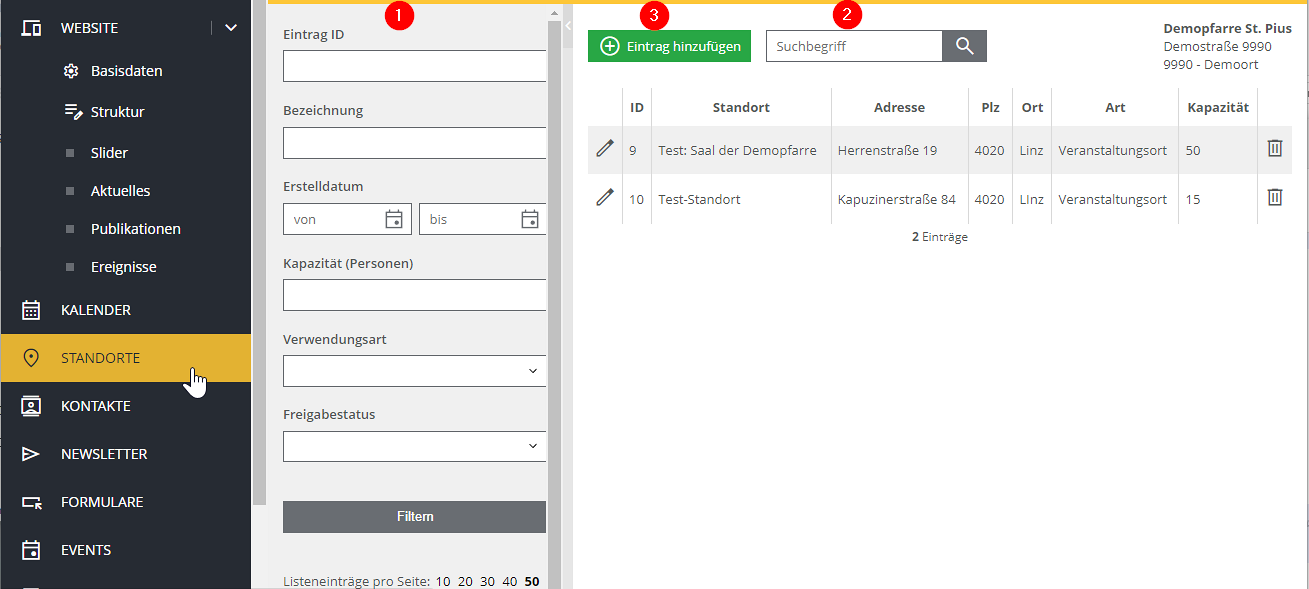Viewport: 1309px width, 589px height.
Task: Select Struktur in the sidebar
Action: point(117,112)
